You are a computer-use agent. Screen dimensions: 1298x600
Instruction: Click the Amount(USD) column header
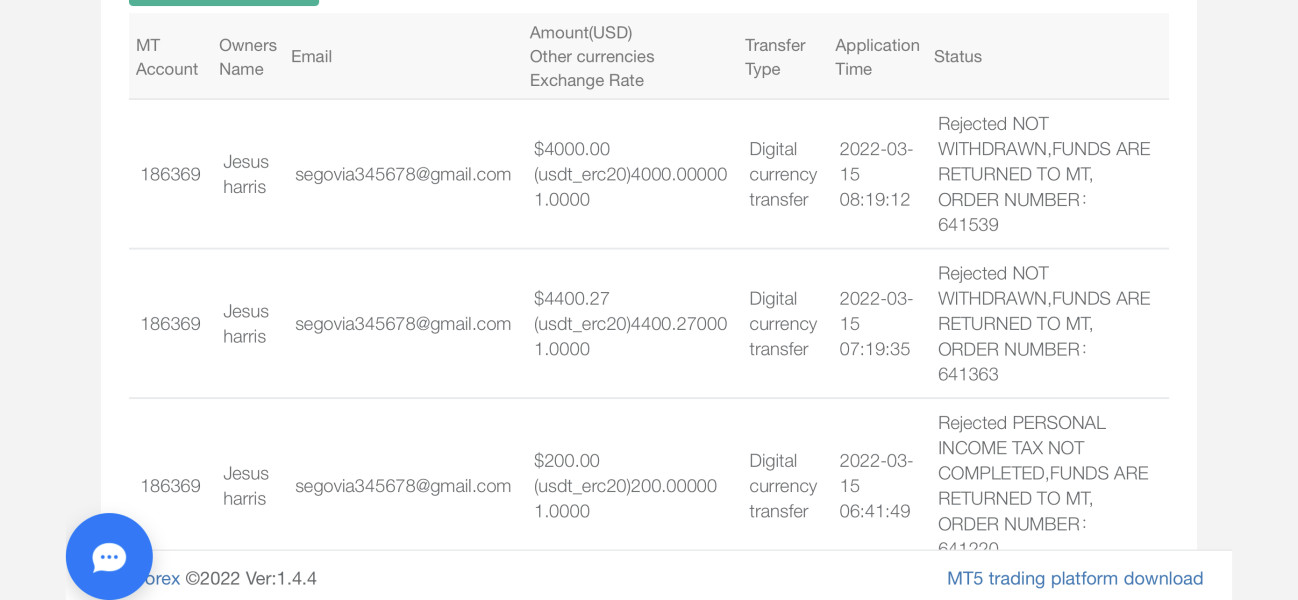pos(581,33)
